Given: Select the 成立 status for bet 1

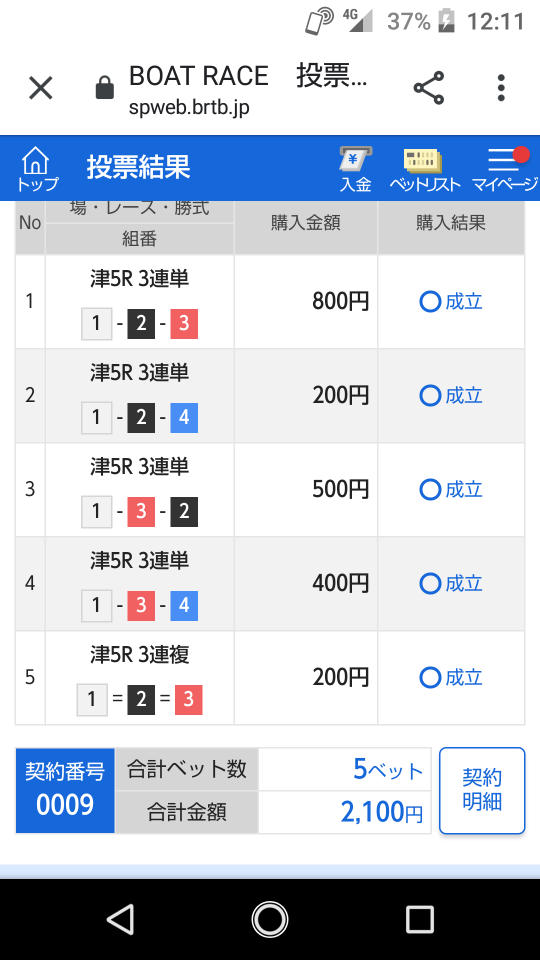Looking at the screenshot, I should [451, 302].
